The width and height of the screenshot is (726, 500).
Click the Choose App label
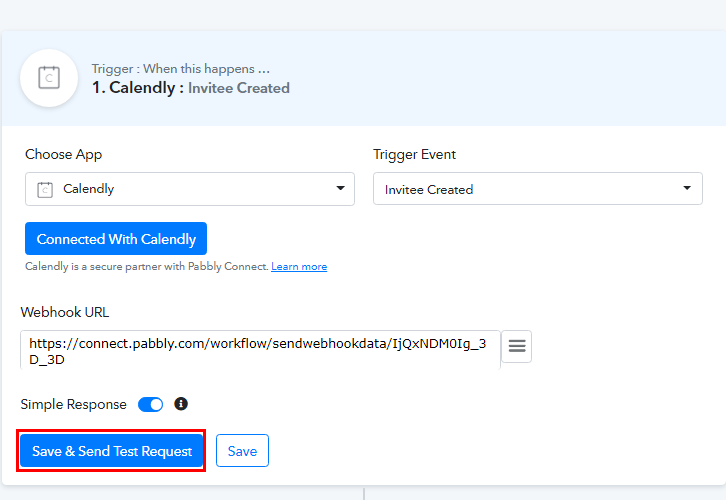pos(63,154)
